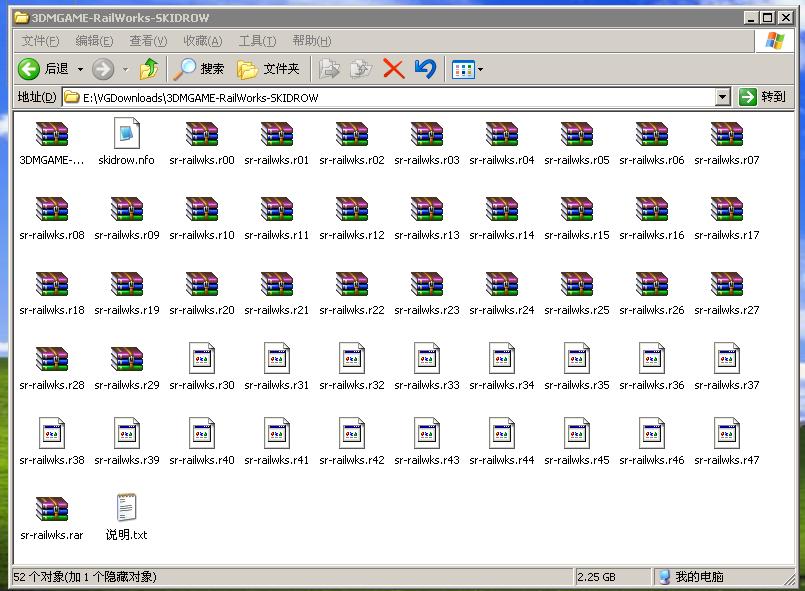Select the sr-railwks.r13 archive
Viewport: 805px width, 591px height.
click(x=426, y=210)
